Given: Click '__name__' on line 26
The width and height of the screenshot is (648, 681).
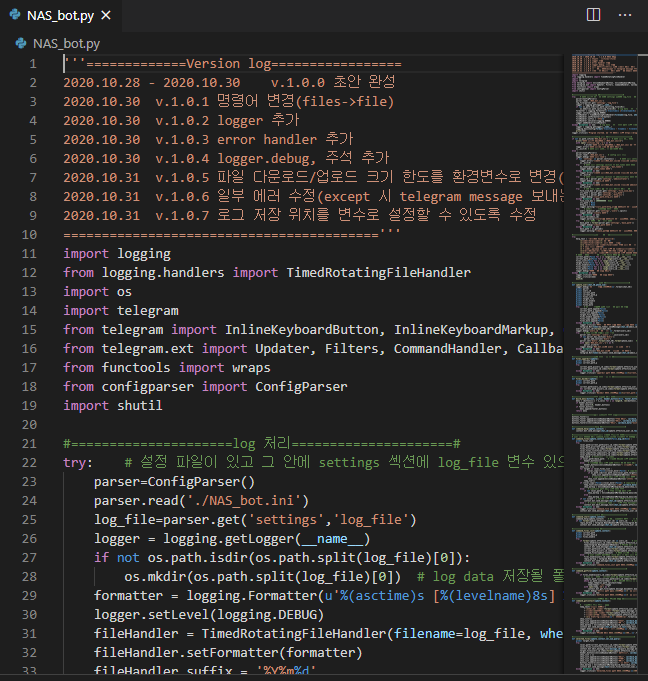Looking at the screenshot, I should (x=332, y=539).
